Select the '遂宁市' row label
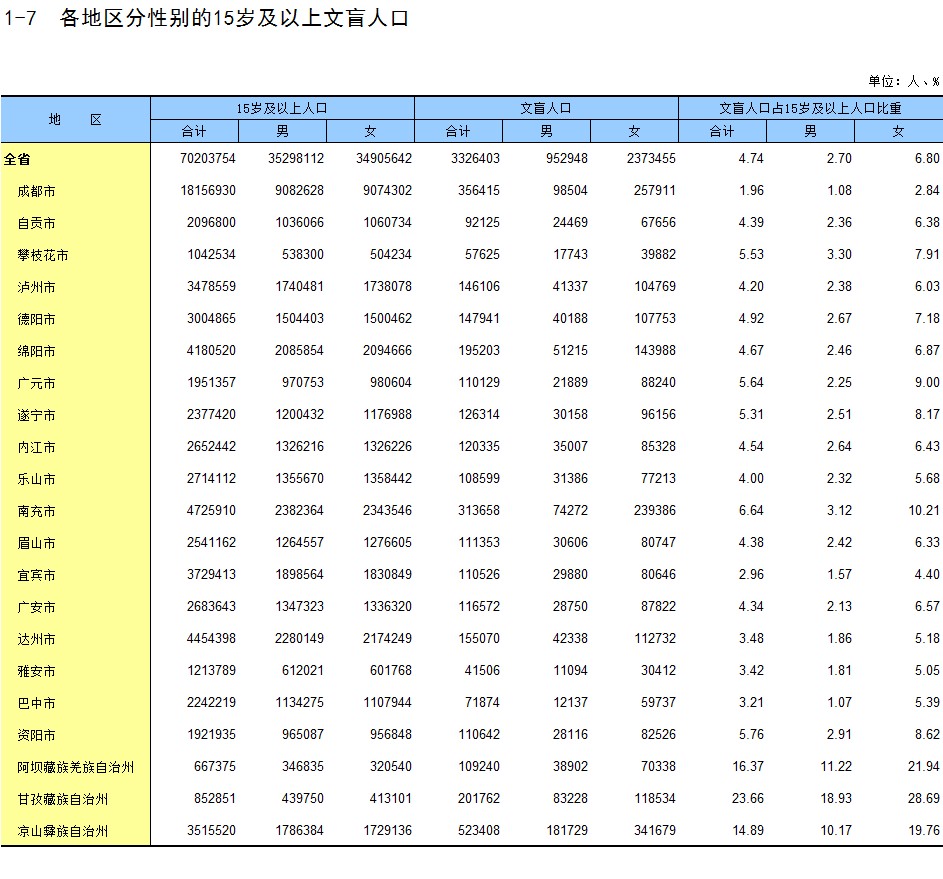Screen dimensions: 943x879 pos(37,415)
